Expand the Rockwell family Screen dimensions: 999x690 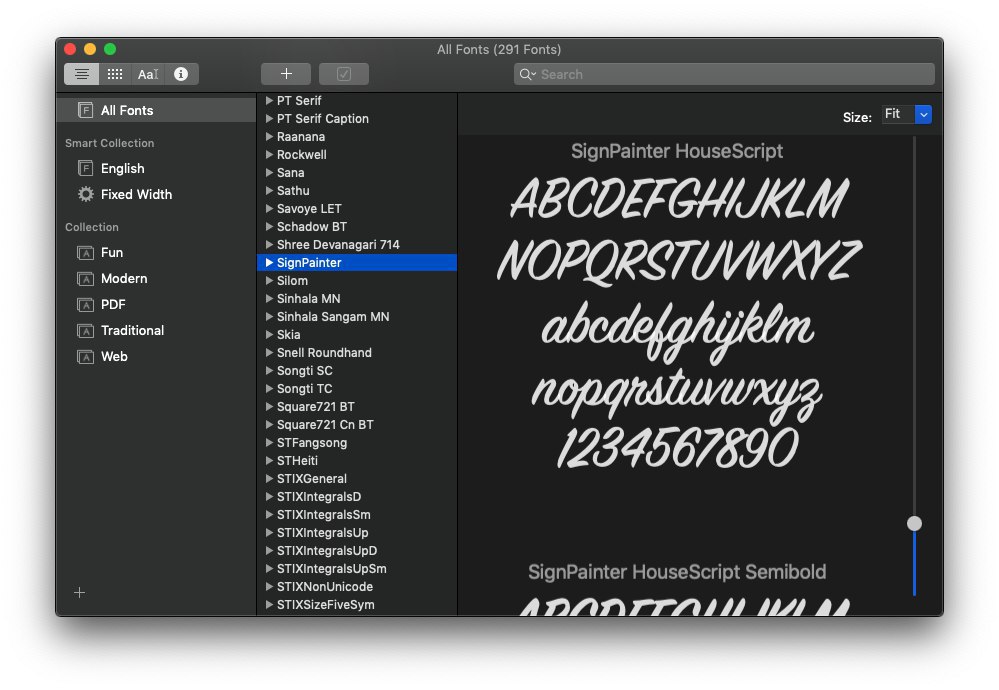click(270, 154)
